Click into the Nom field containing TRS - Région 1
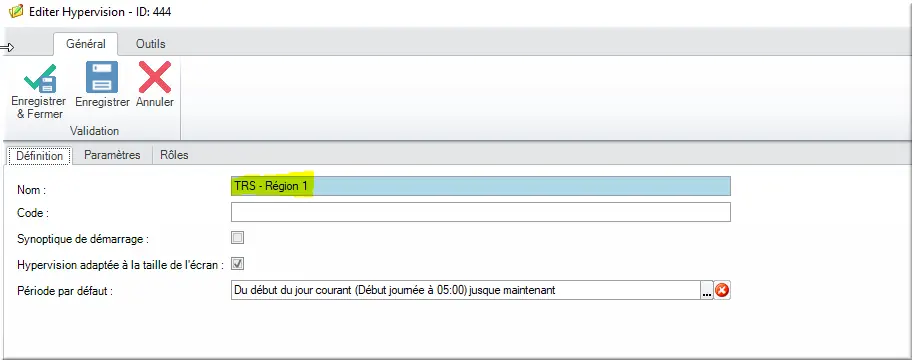The image size is (912, 360). [x=480, y=186]
